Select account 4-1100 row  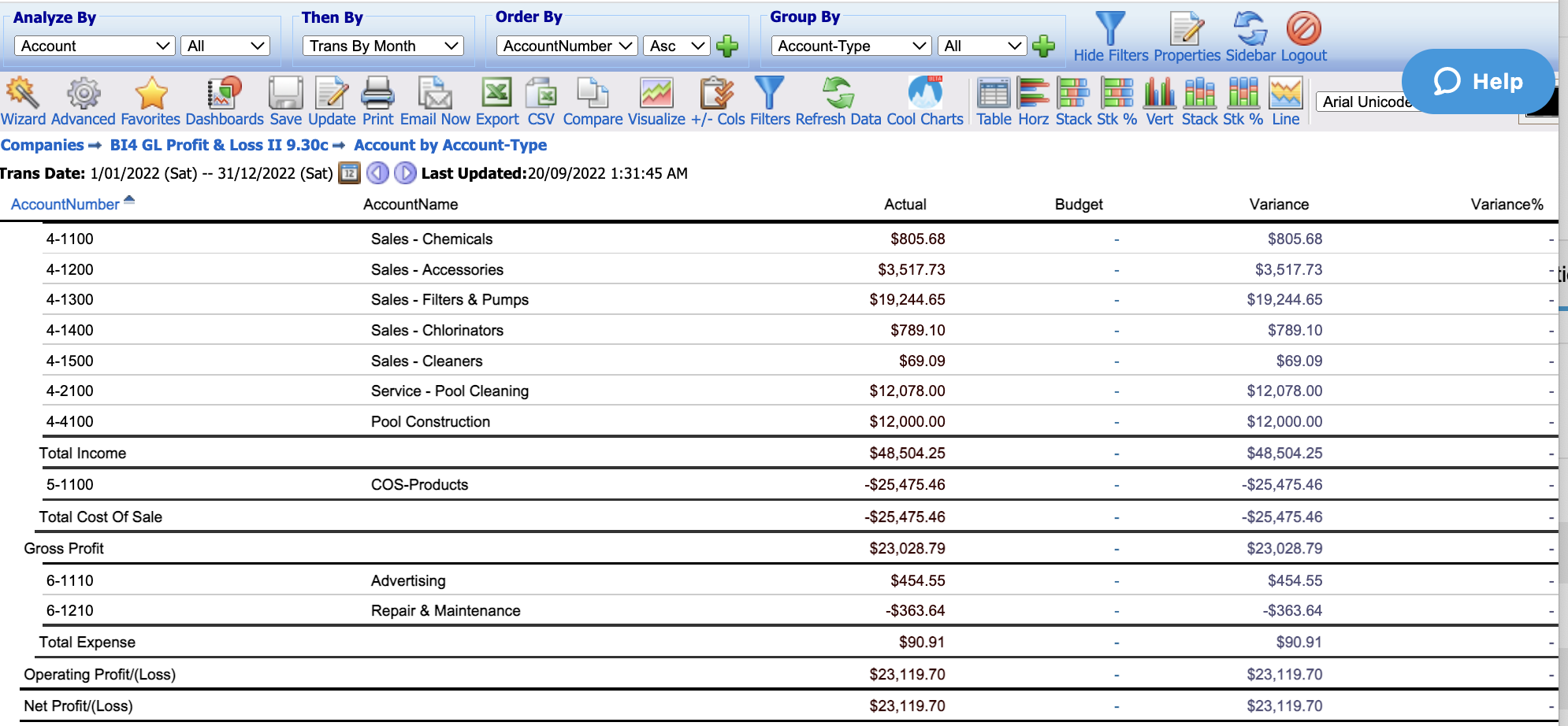800,239
